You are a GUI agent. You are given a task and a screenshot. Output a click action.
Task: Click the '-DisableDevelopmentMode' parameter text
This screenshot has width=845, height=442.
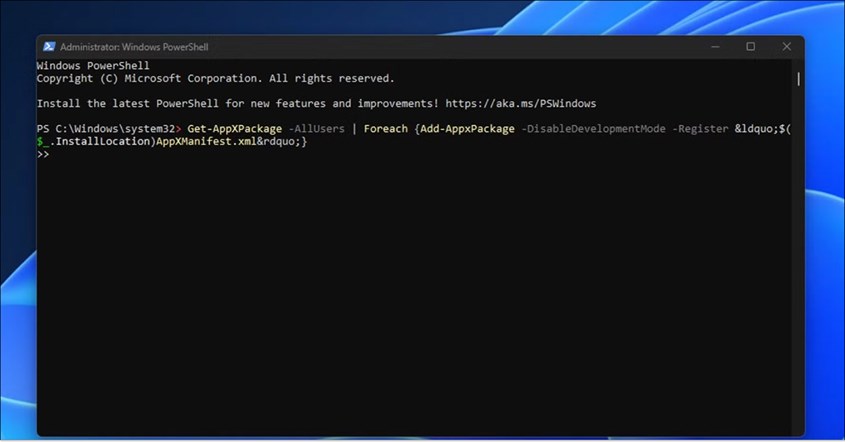[593, 128]
